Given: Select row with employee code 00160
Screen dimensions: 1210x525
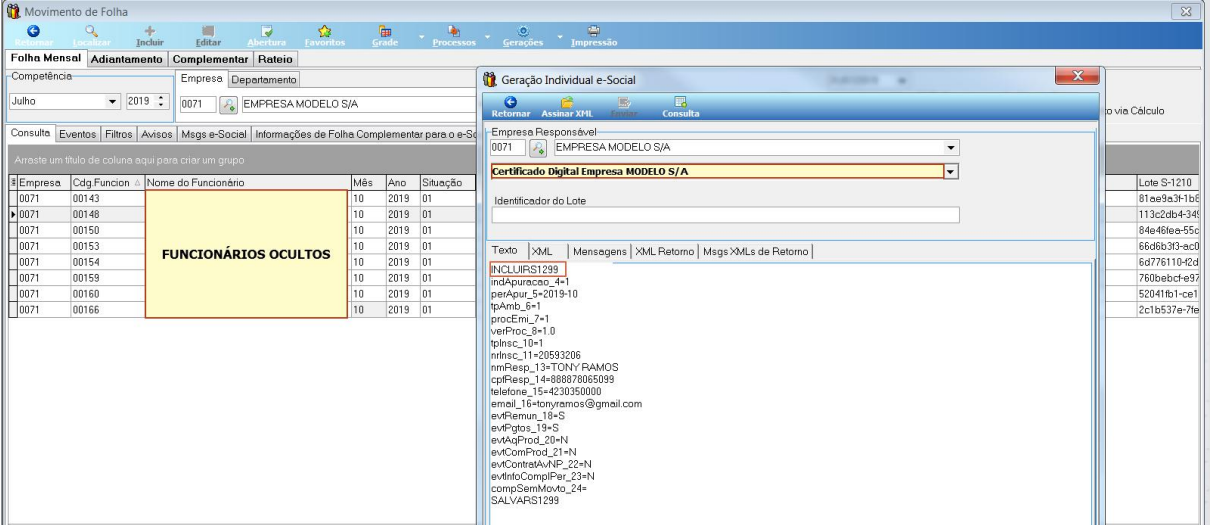Looking at the screenshot, I should click(x=106, y=293).
